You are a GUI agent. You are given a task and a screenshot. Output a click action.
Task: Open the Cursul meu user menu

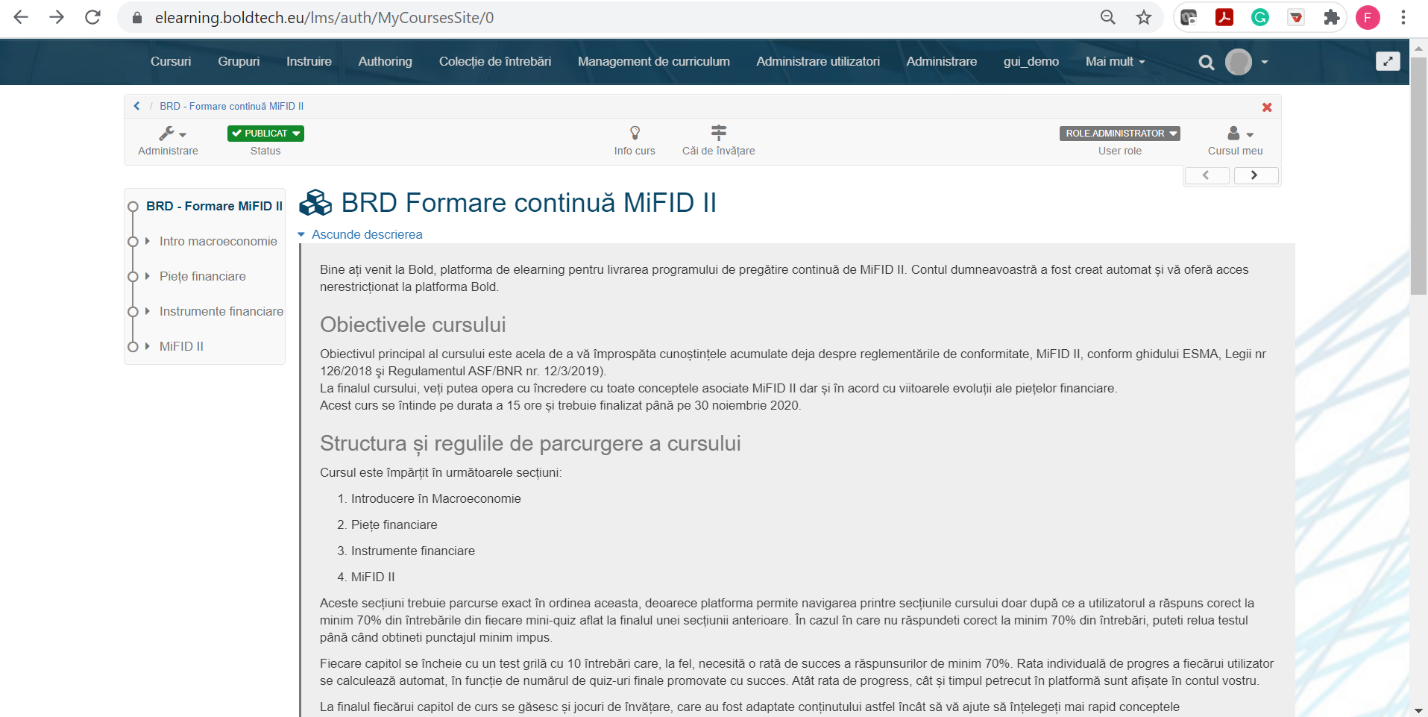1236,140
